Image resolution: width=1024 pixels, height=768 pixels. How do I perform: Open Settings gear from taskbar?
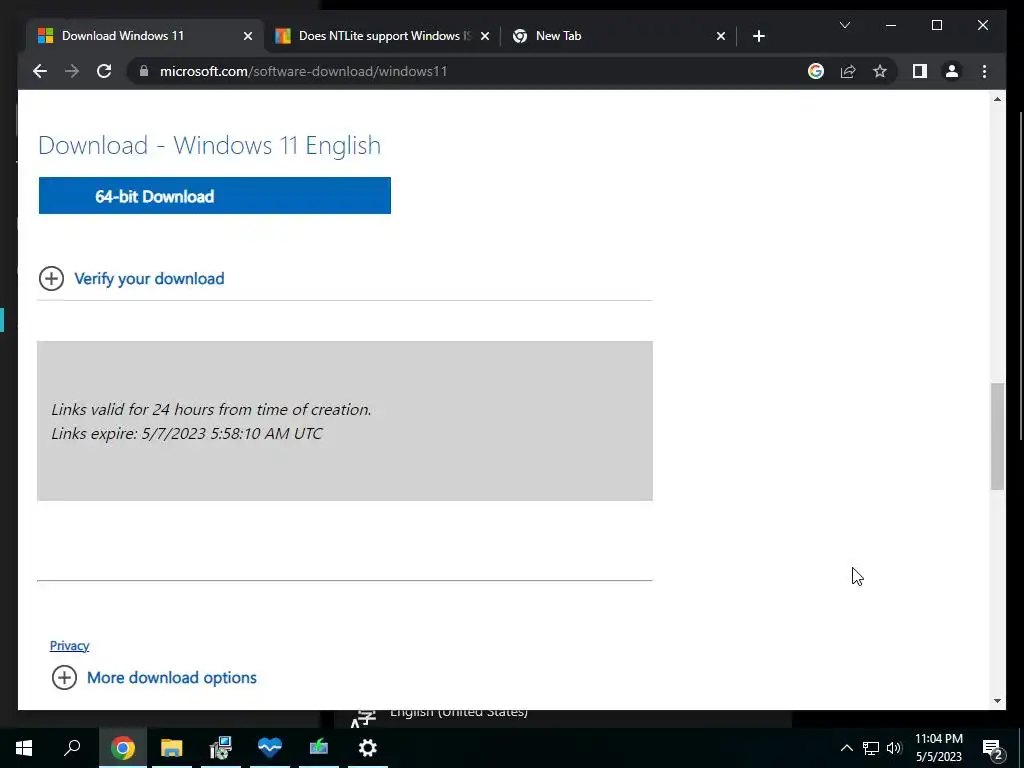click(x=368, y=748)
